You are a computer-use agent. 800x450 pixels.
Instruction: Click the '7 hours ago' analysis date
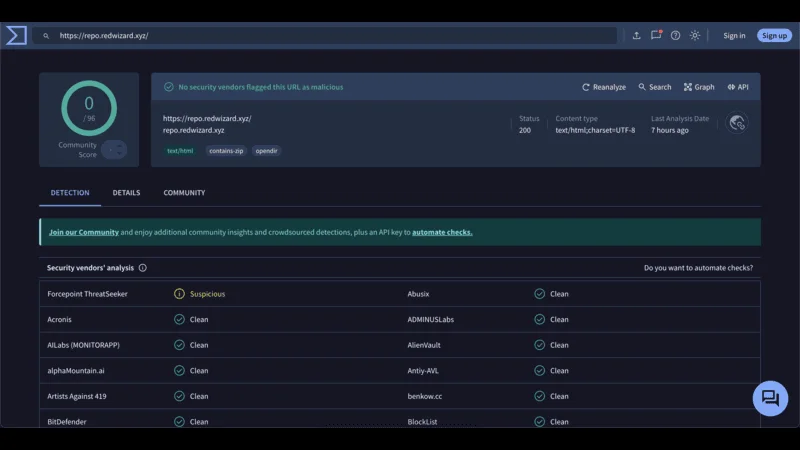point(669,130)
